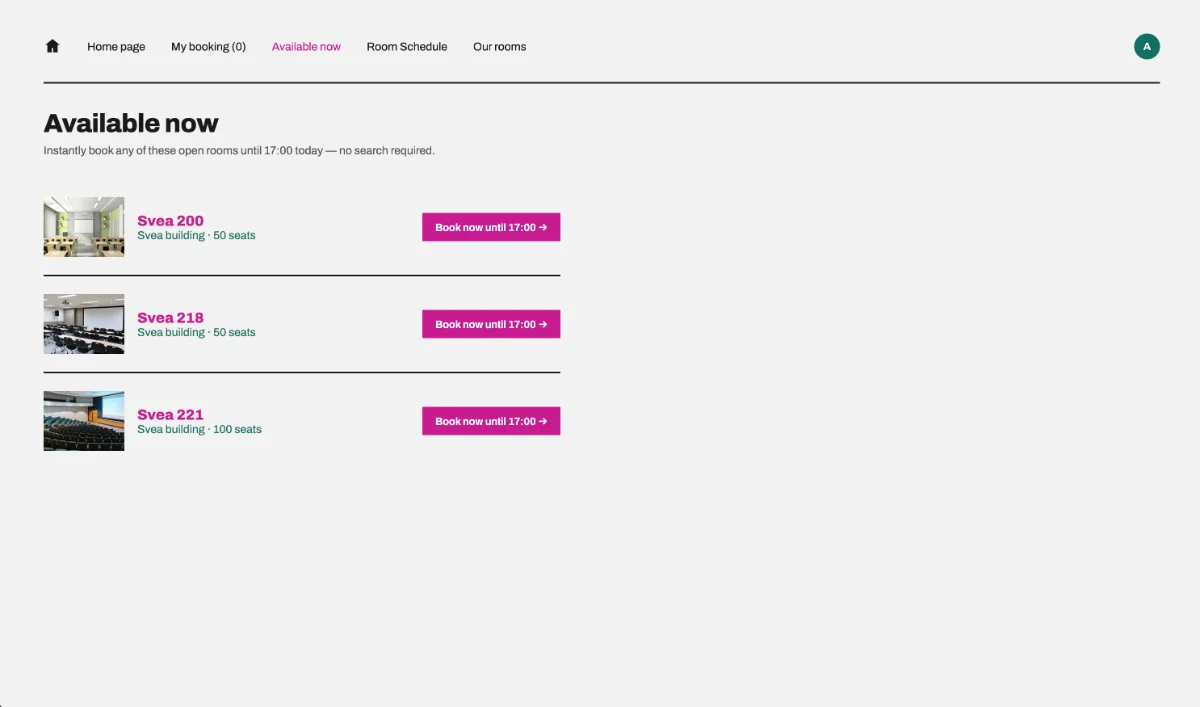Open the Svea 218 room title link

click(170, 318)
